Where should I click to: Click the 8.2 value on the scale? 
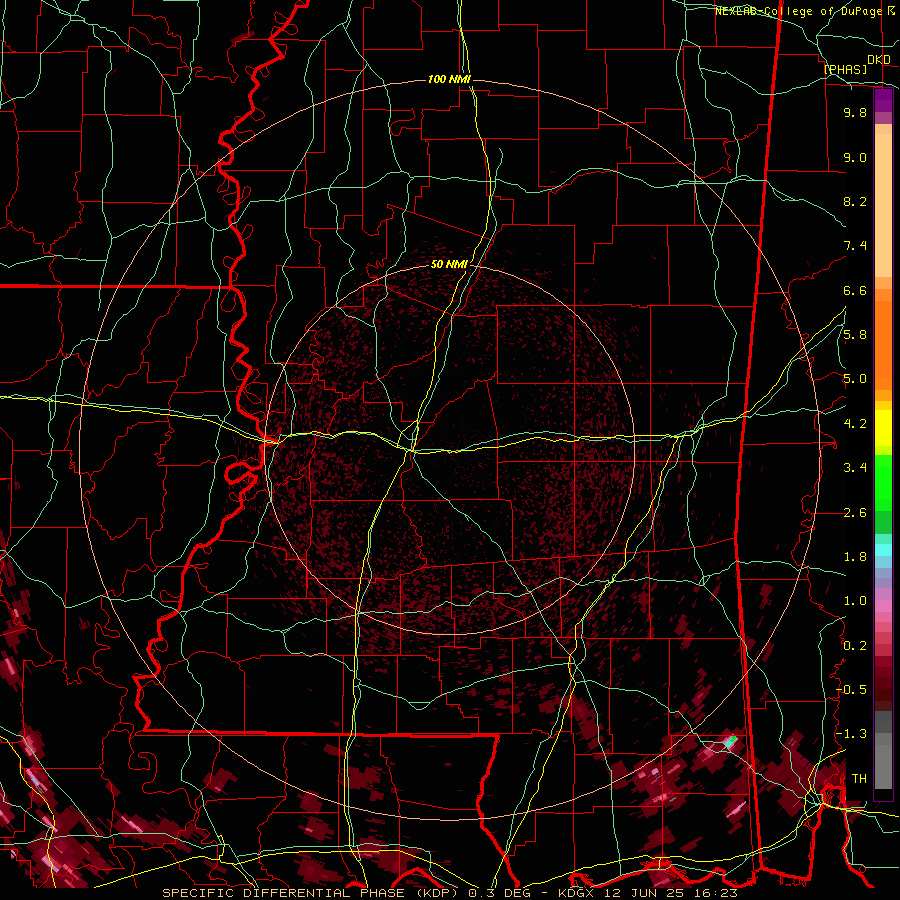point(855,201)
